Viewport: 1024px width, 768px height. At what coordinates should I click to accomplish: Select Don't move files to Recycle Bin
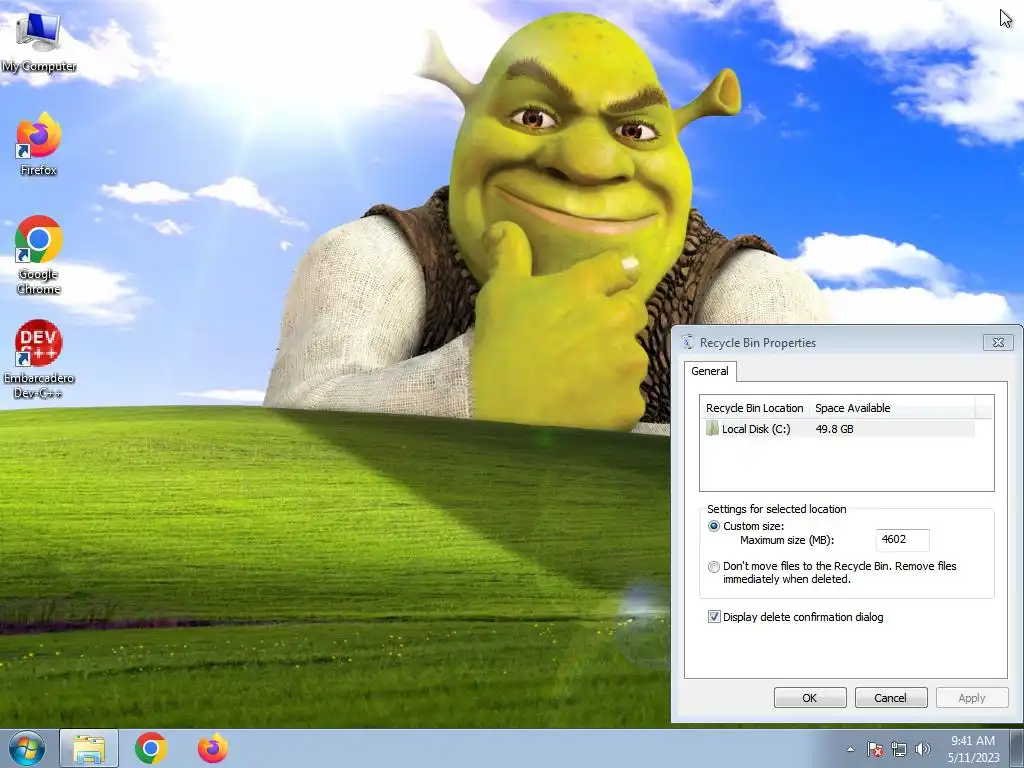[x=714, y=567]
